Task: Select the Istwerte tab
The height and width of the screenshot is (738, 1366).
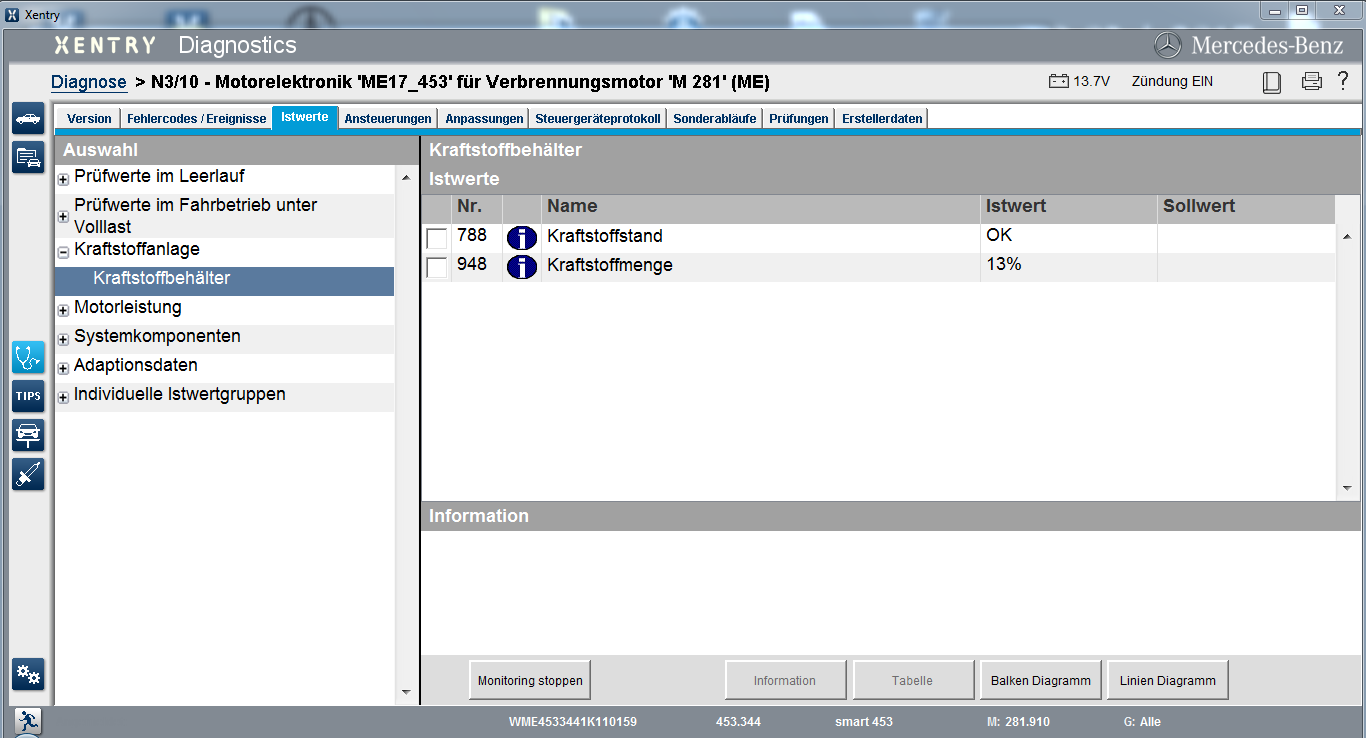Action: [x=305, y=117]
